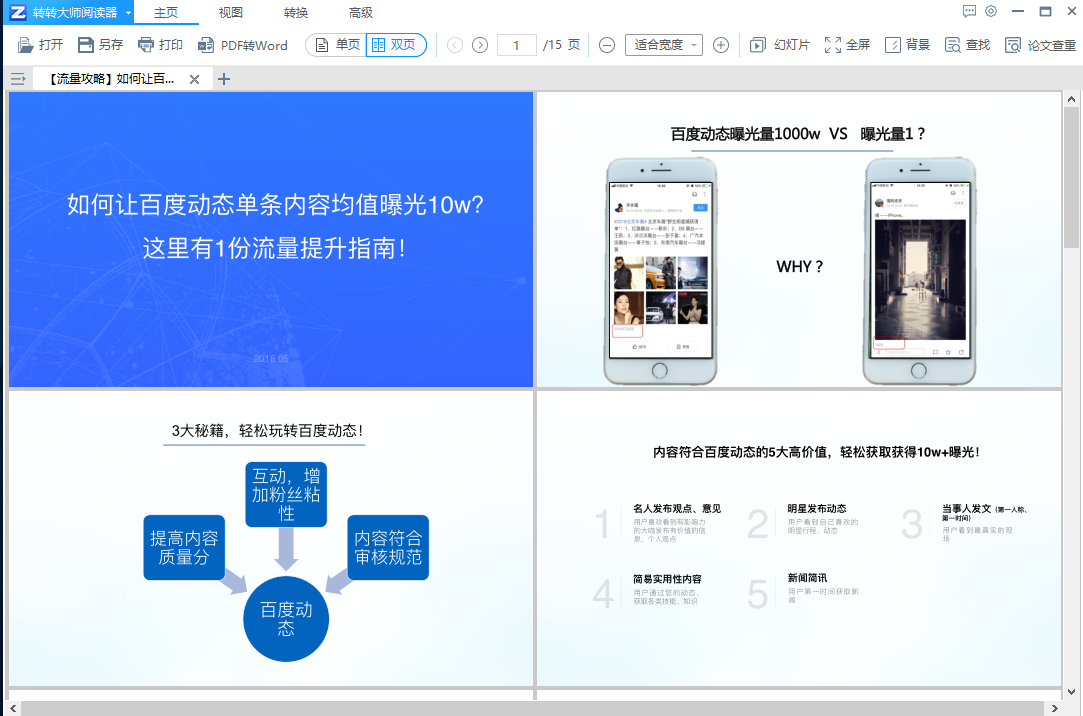Open a file with the 打开 button
The height and width of the screenshot is (716, 1083).
40,45
